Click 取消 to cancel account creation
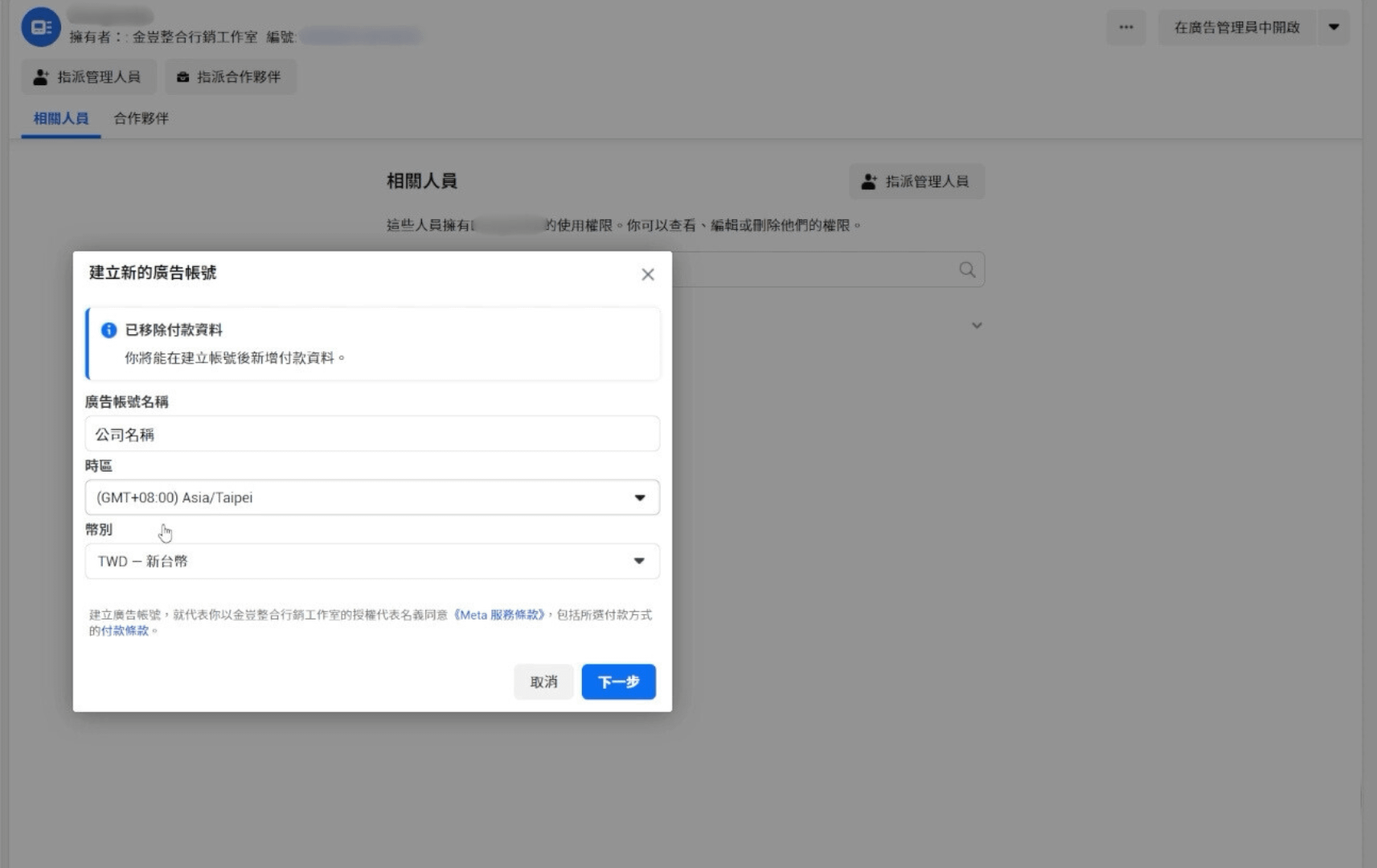This screenshot has height=868, width=1377. tap(543, 682)
